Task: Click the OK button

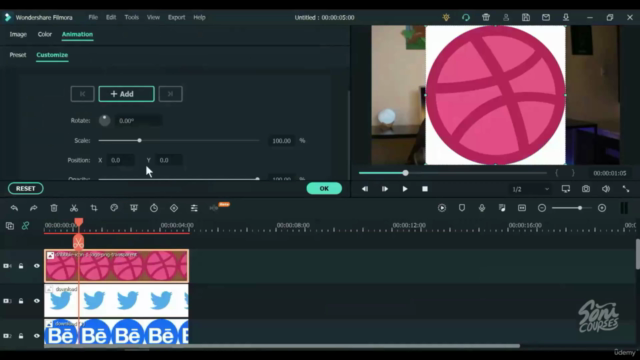Action: pos(324,189)
